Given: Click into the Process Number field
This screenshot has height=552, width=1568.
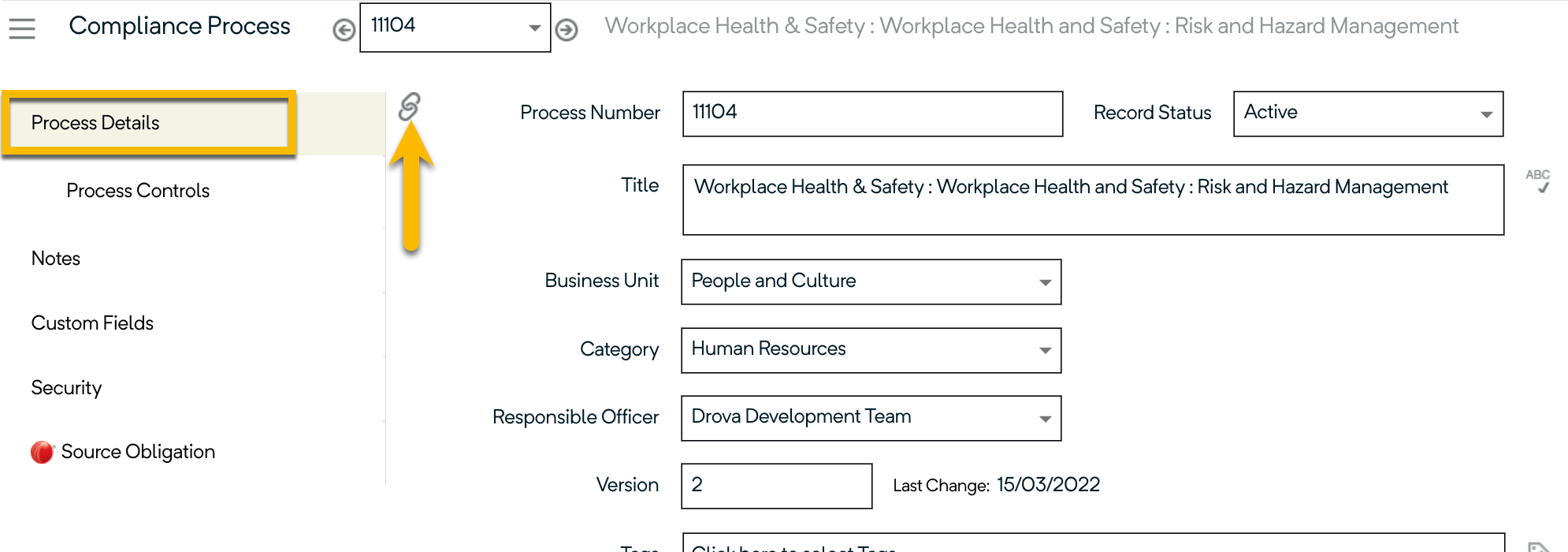Looking at the screenshot, I should 871,114.
